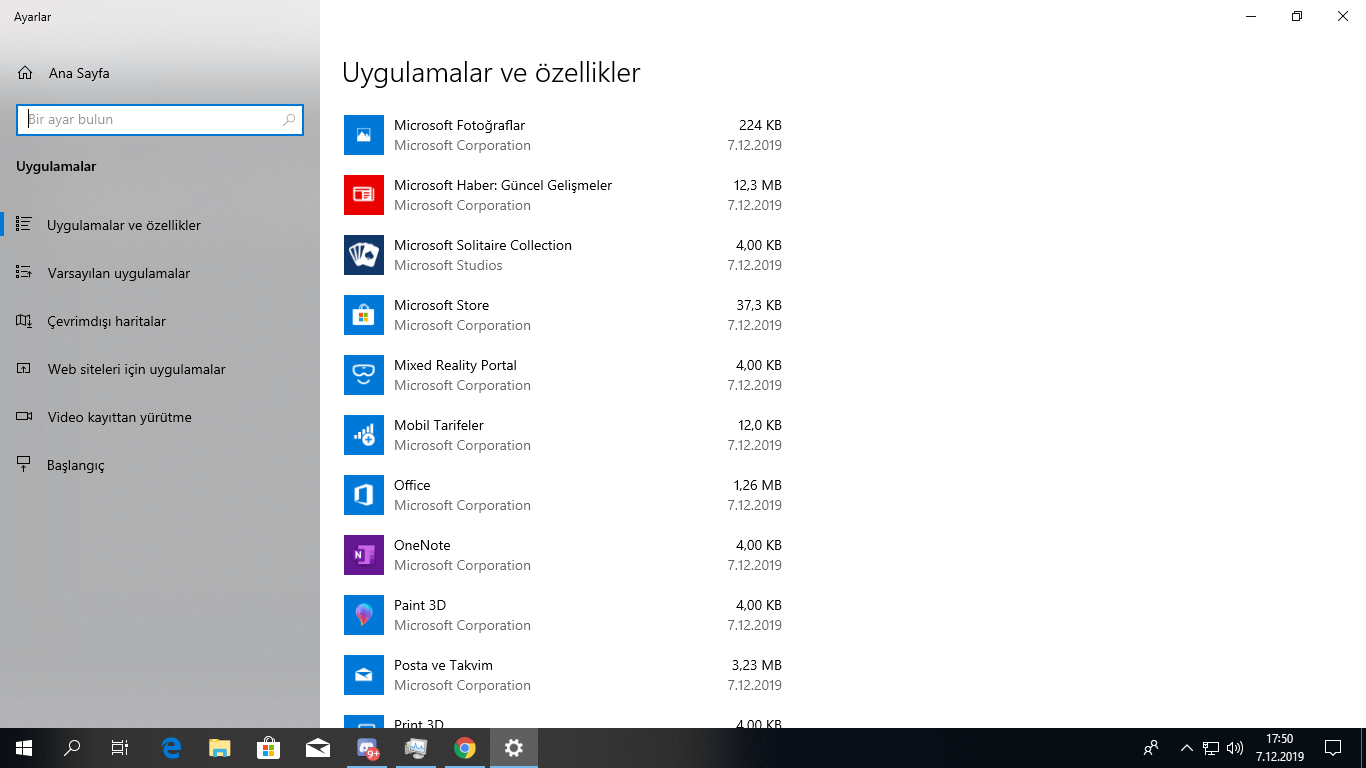Viewport: 1366px width, 768px height.
Task: Launch Google Chrome from taskbar
Action: pos(465,748)
